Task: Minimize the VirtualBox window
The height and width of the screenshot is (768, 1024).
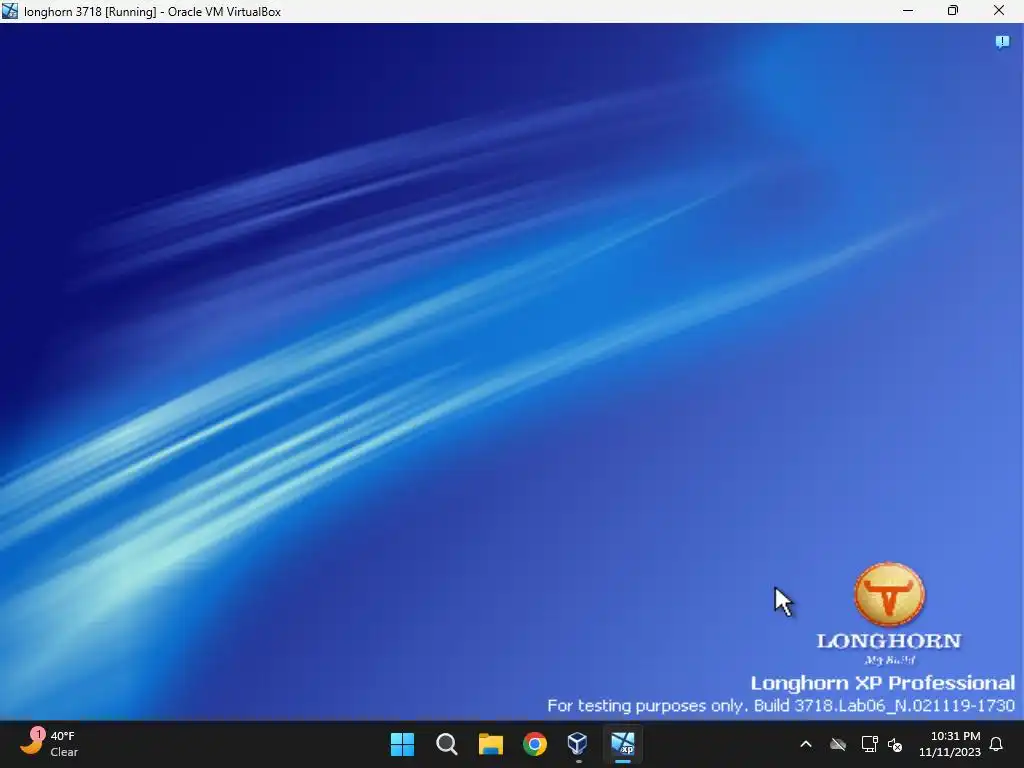Action: [x=908, y=10]
